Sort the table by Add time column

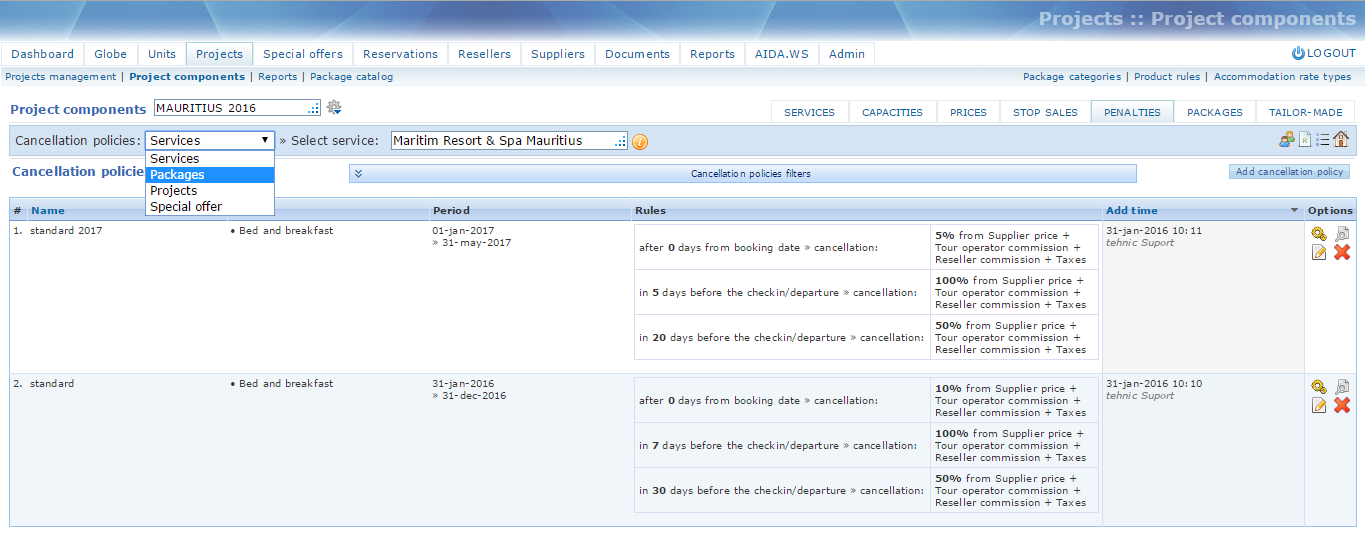tap(1132, 211)
